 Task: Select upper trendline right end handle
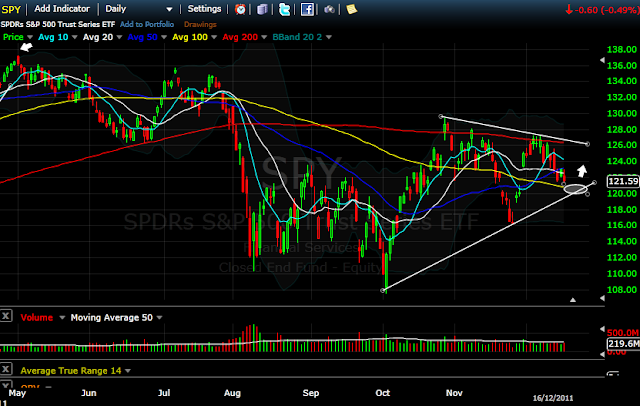[588, 144]
